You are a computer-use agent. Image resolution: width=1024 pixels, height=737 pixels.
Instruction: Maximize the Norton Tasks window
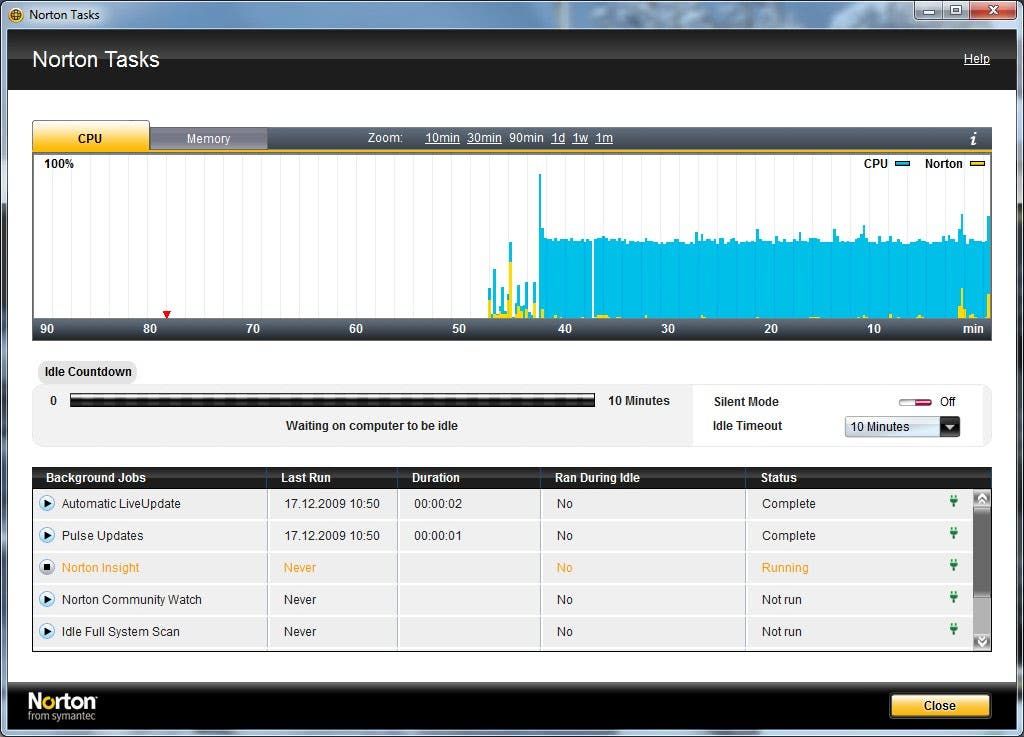[x=956, y=10]
